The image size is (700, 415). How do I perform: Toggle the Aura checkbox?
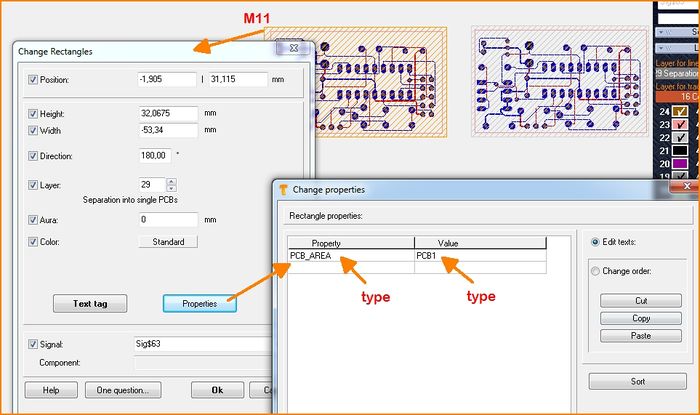(33, 219)
